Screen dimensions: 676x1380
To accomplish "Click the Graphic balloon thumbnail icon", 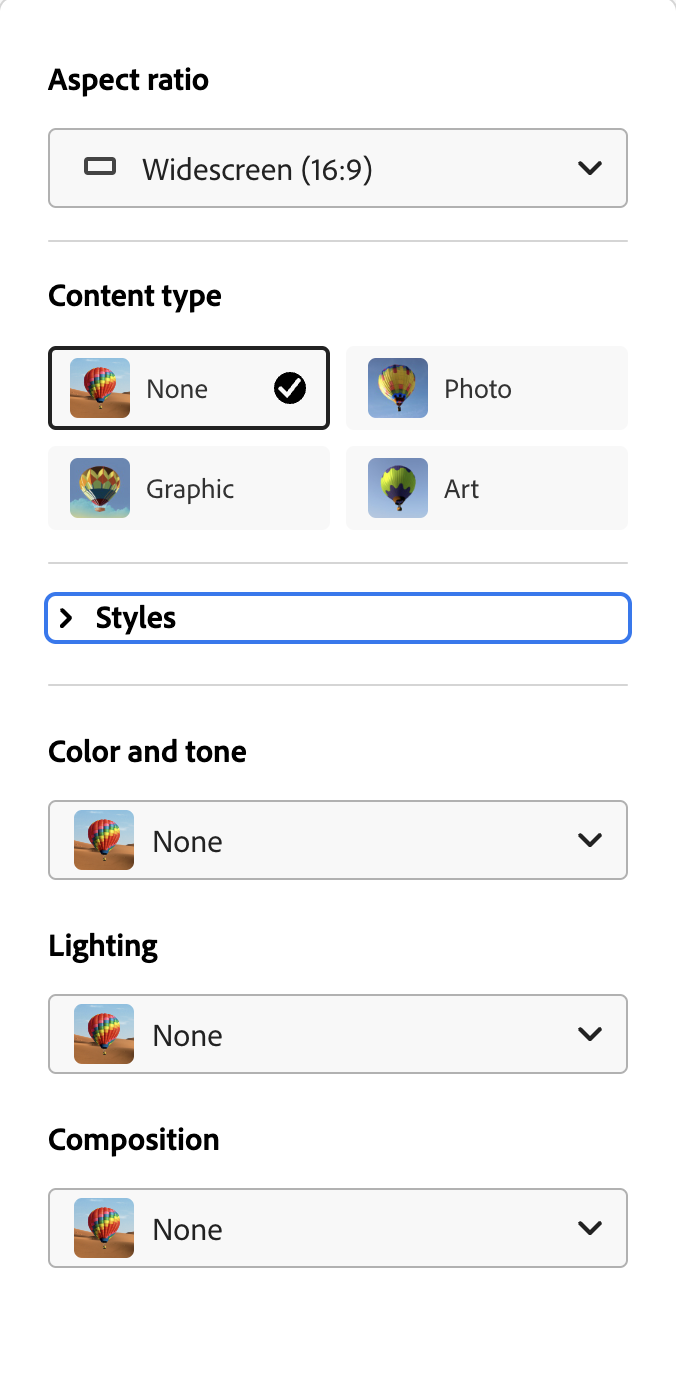I will tap(100, 488).
